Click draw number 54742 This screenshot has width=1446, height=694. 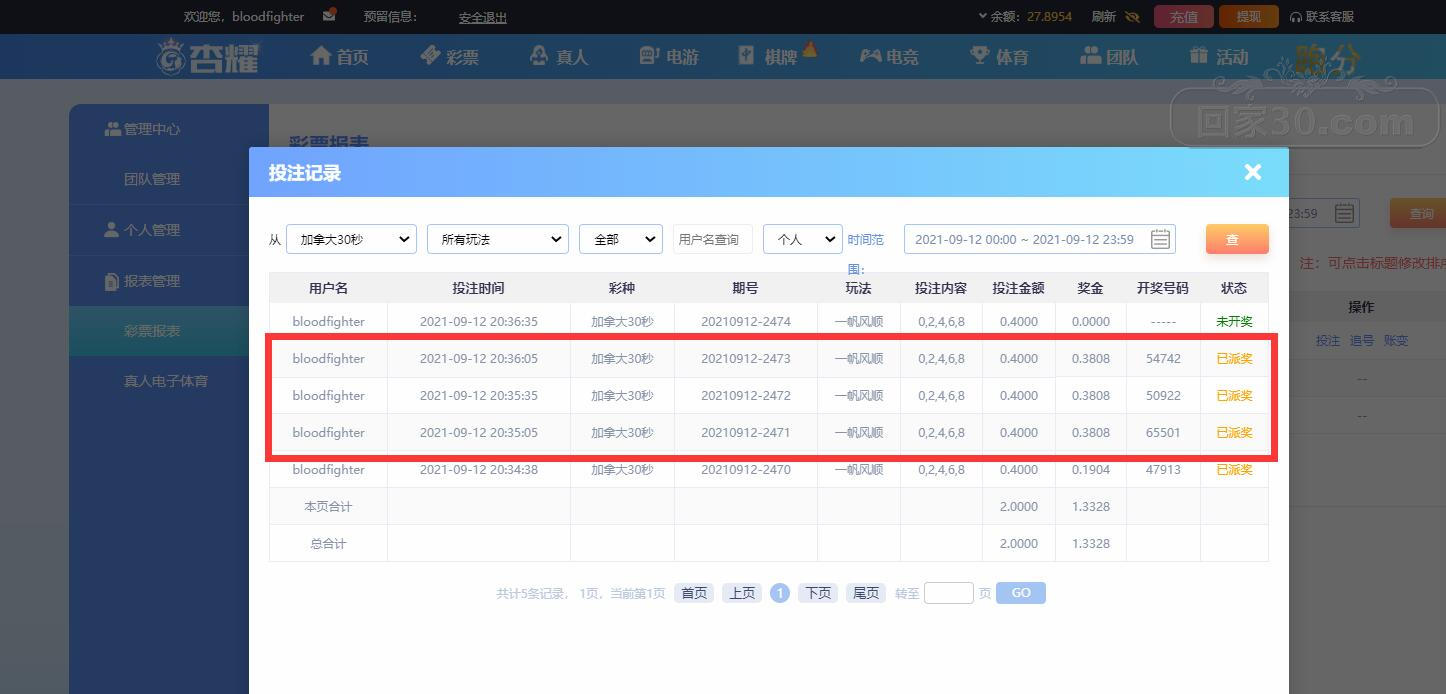[1163, 359]
